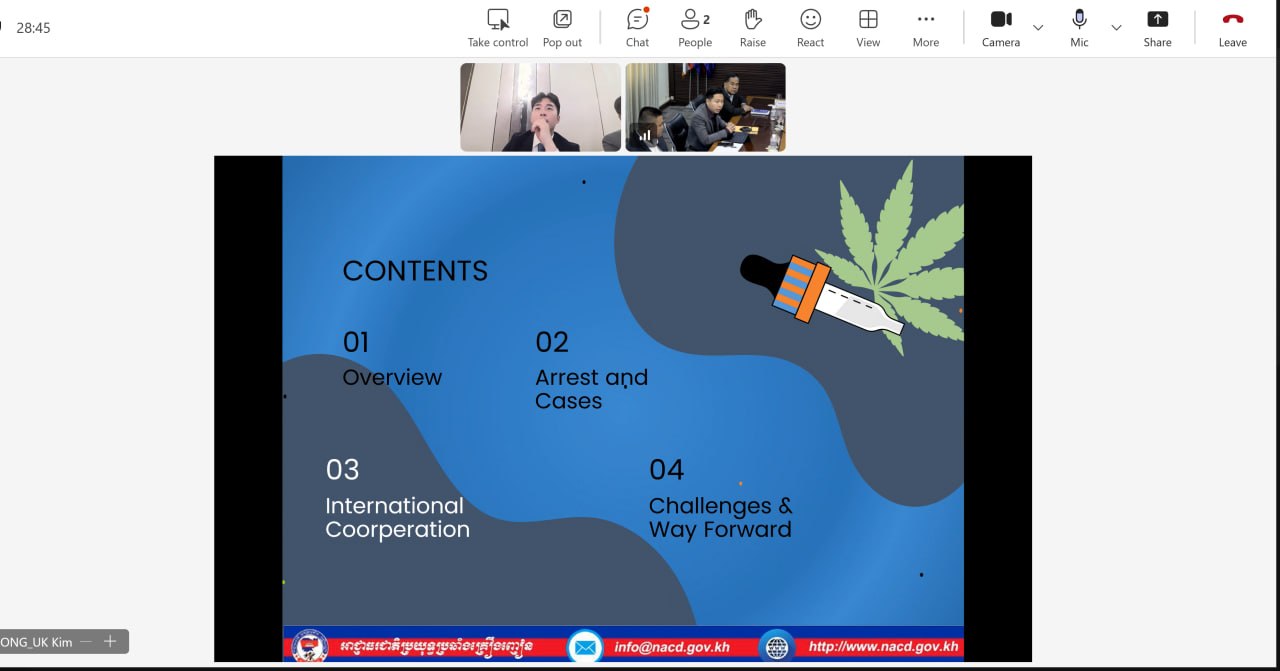Expand the Mic options dropdown arrow

click(1116, 27)
